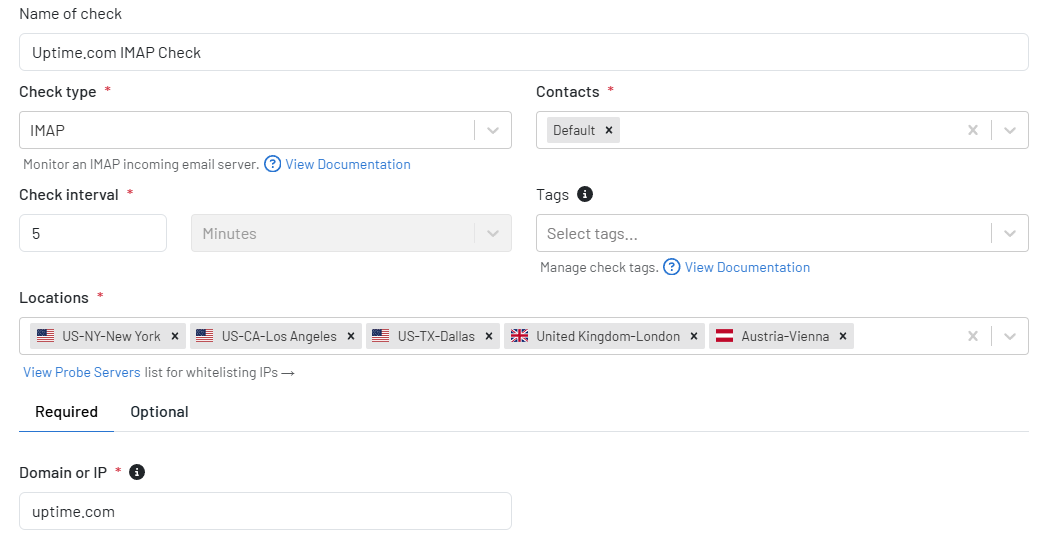
Task: Open View Documentation link under Tags
Action: point(747,267)
